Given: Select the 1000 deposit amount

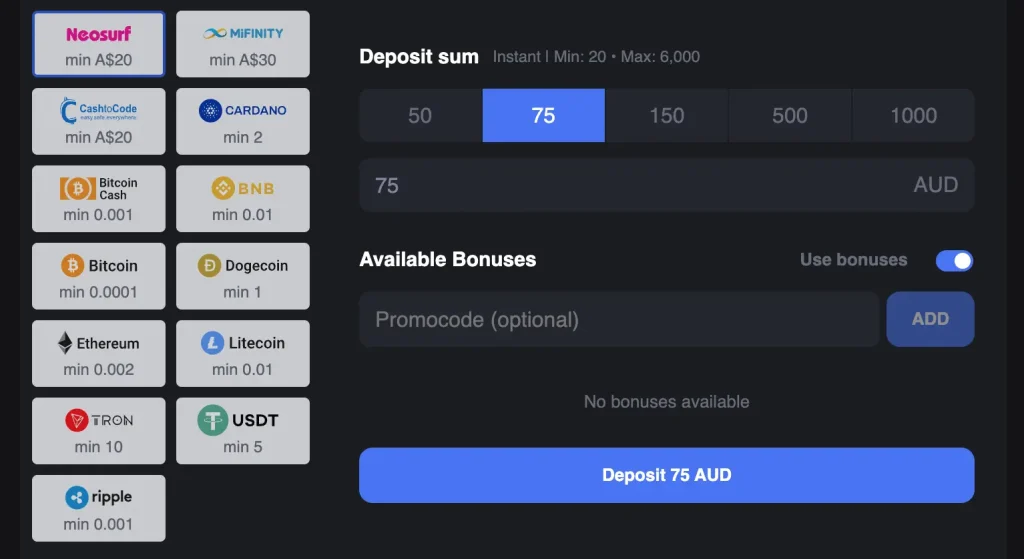Looking at the screenshot, I should [x=913, y=116].
